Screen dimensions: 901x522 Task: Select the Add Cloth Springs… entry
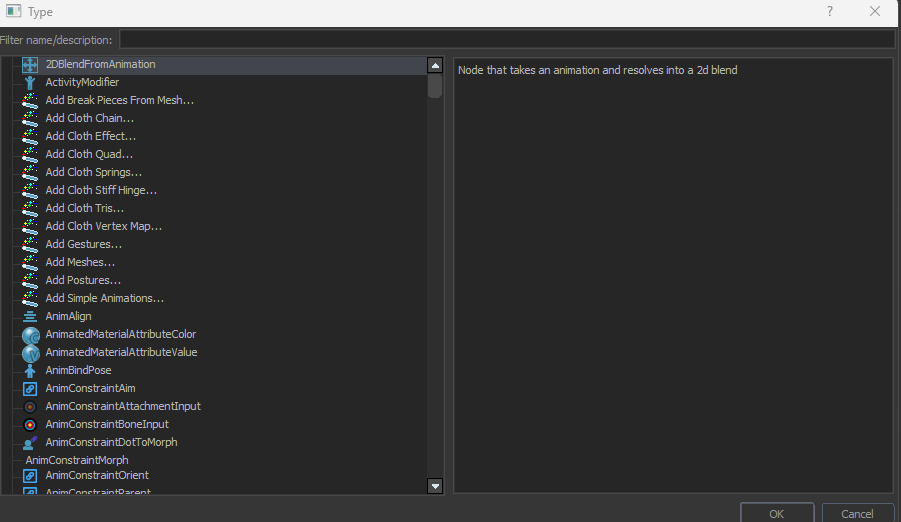(94, 172)
